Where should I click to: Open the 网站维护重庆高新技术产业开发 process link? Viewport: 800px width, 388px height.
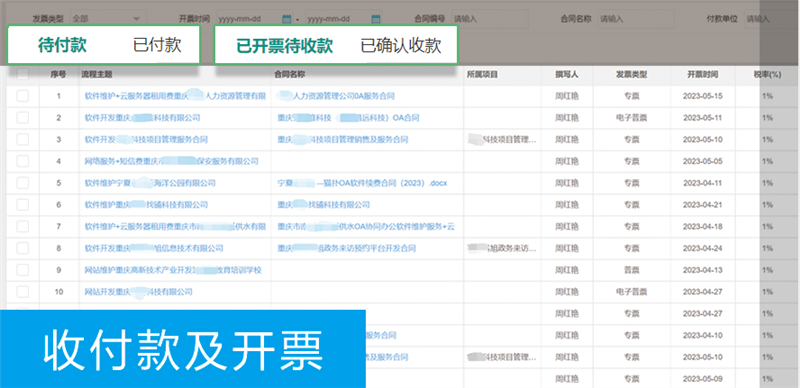pos(173,270)
